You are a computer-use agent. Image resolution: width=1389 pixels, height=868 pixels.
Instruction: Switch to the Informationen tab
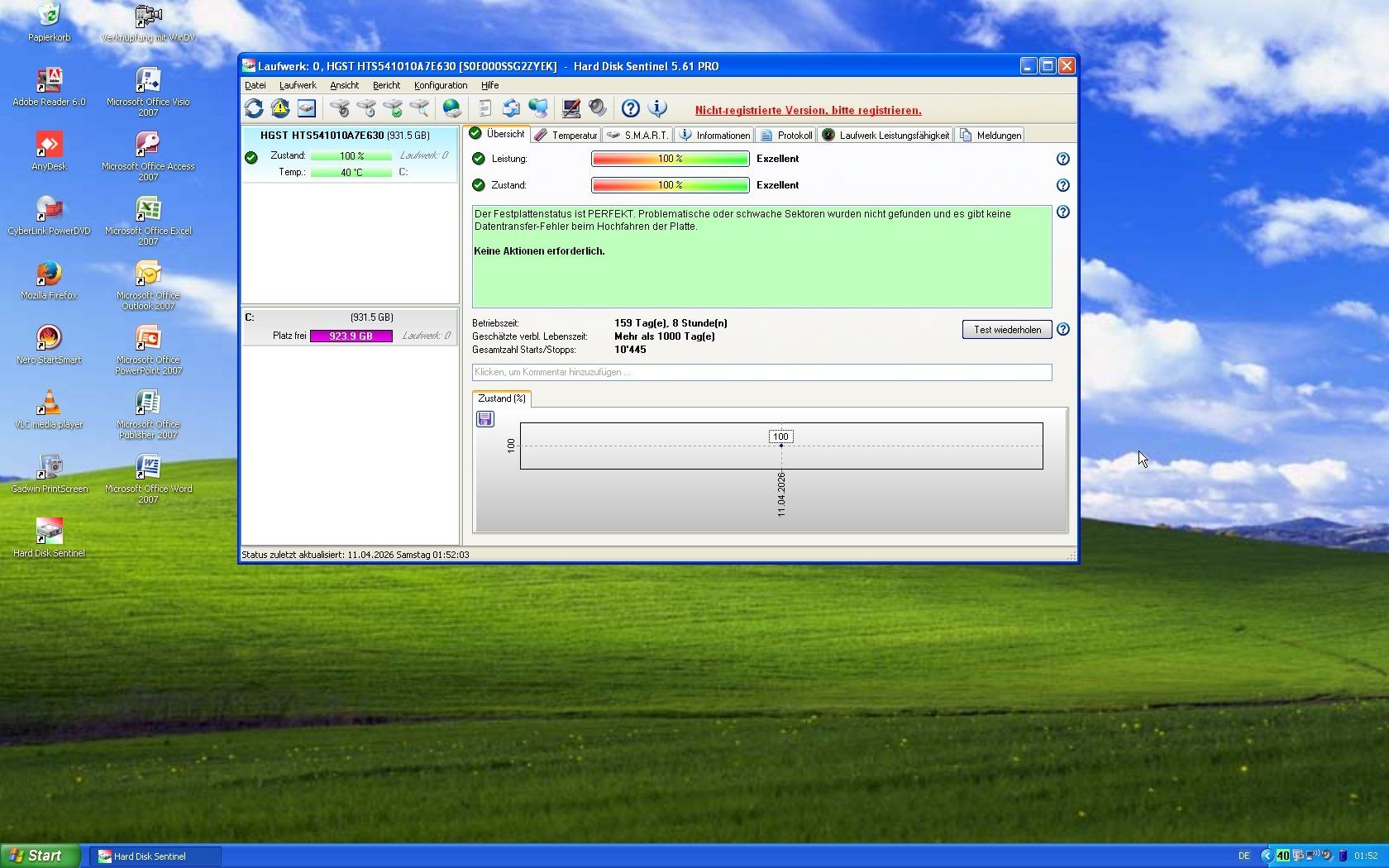(715, 135)
